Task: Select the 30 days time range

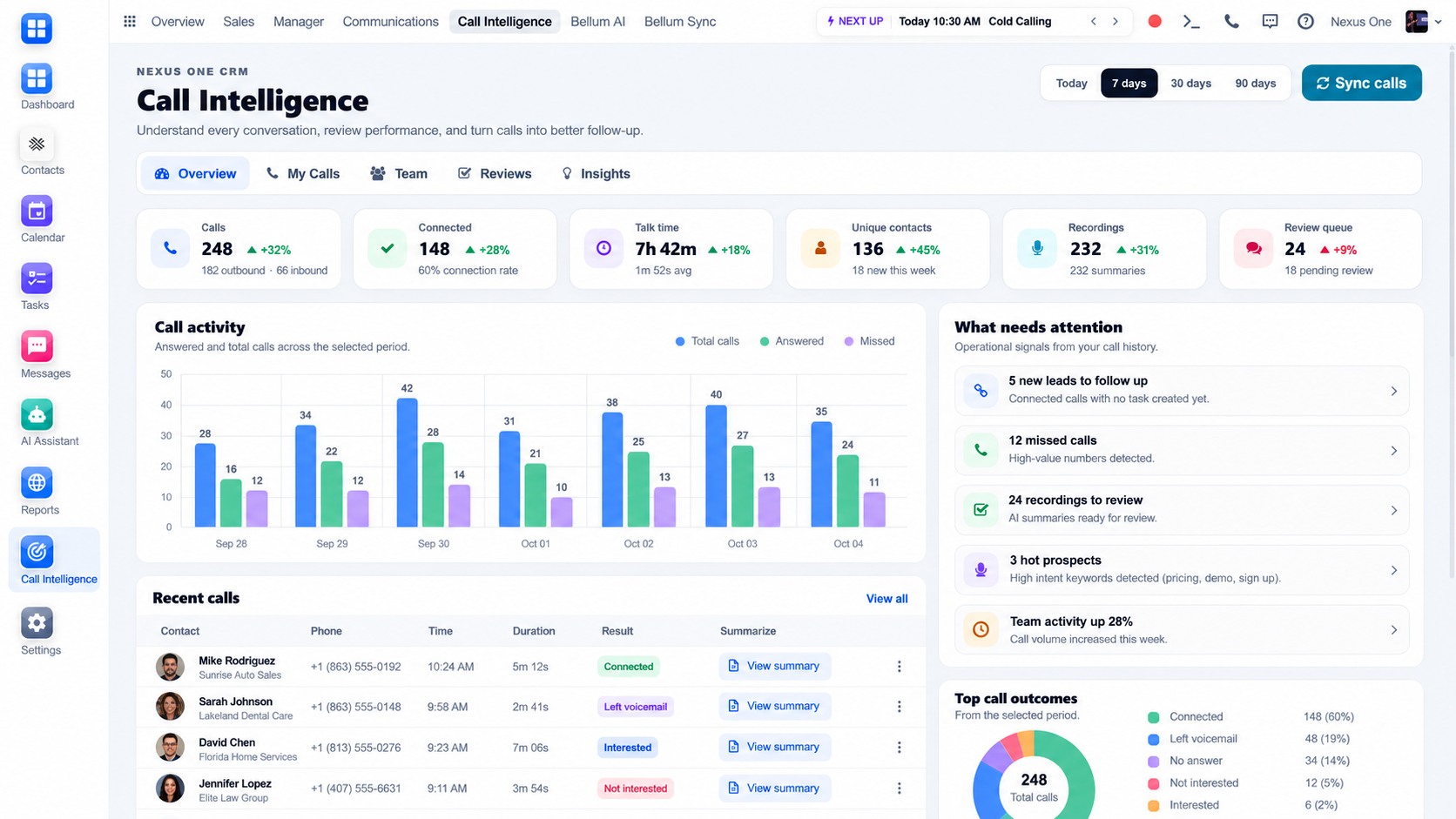Action: tap(1190, 84)
